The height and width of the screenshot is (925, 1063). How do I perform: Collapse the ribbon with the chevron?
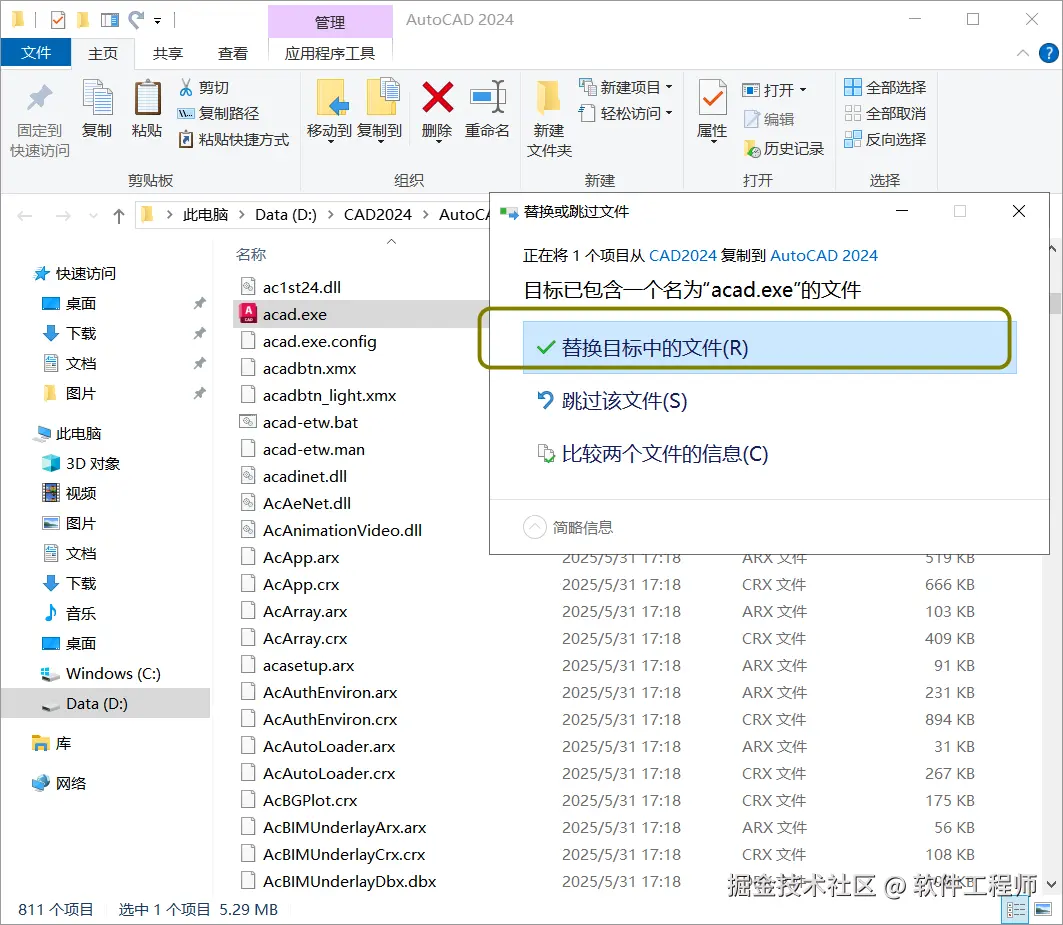pos(1022,53)
